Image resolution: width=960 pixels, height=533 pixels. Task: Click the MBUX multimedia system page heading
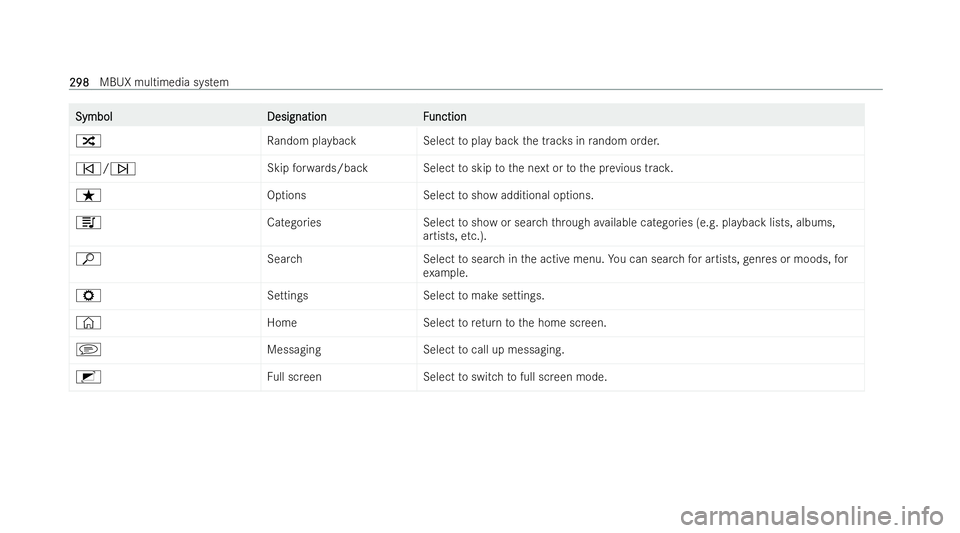tap(164, 82)
